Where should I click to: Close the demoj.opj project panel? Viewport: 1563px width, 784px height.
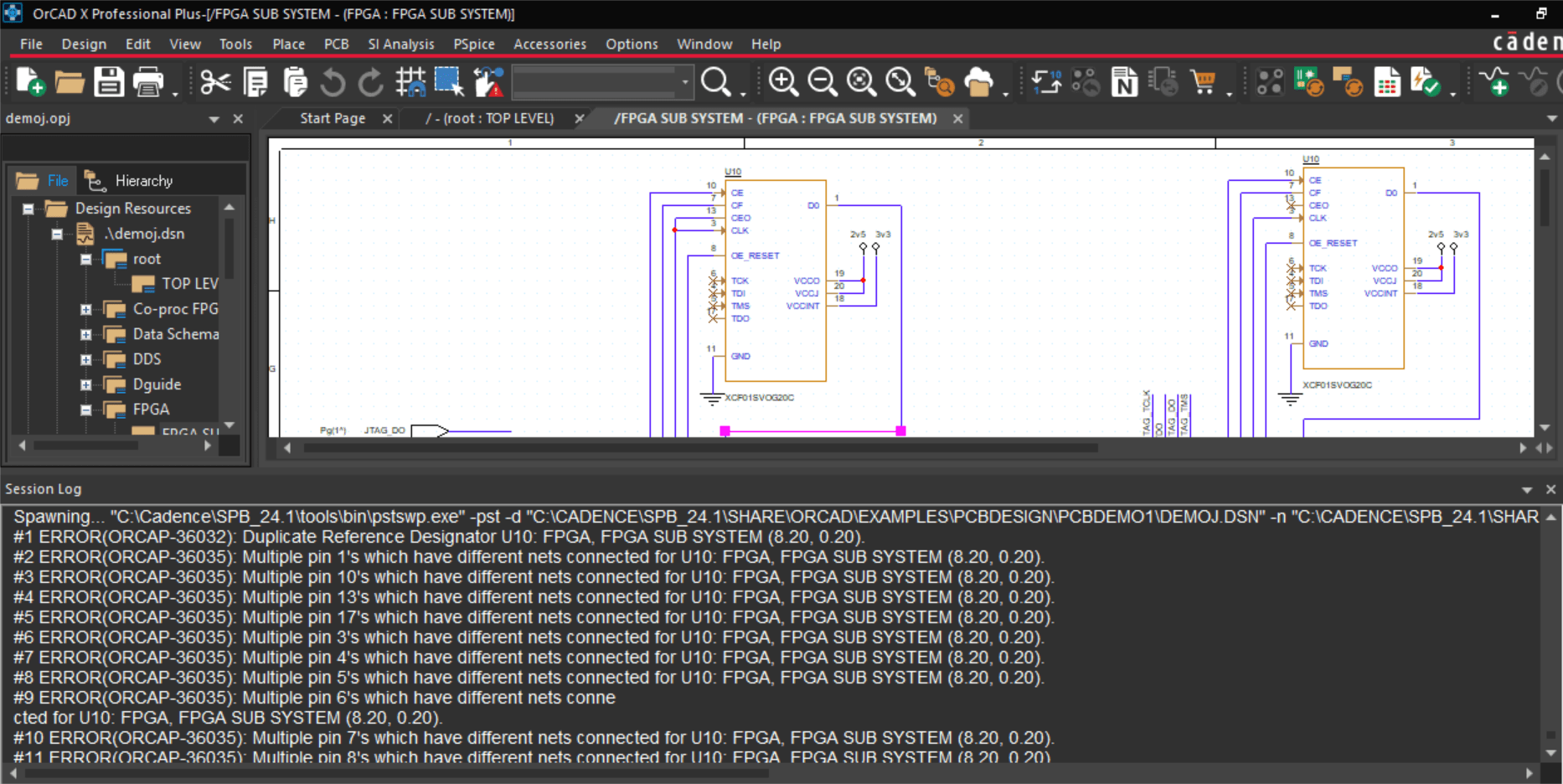[238, 119]
